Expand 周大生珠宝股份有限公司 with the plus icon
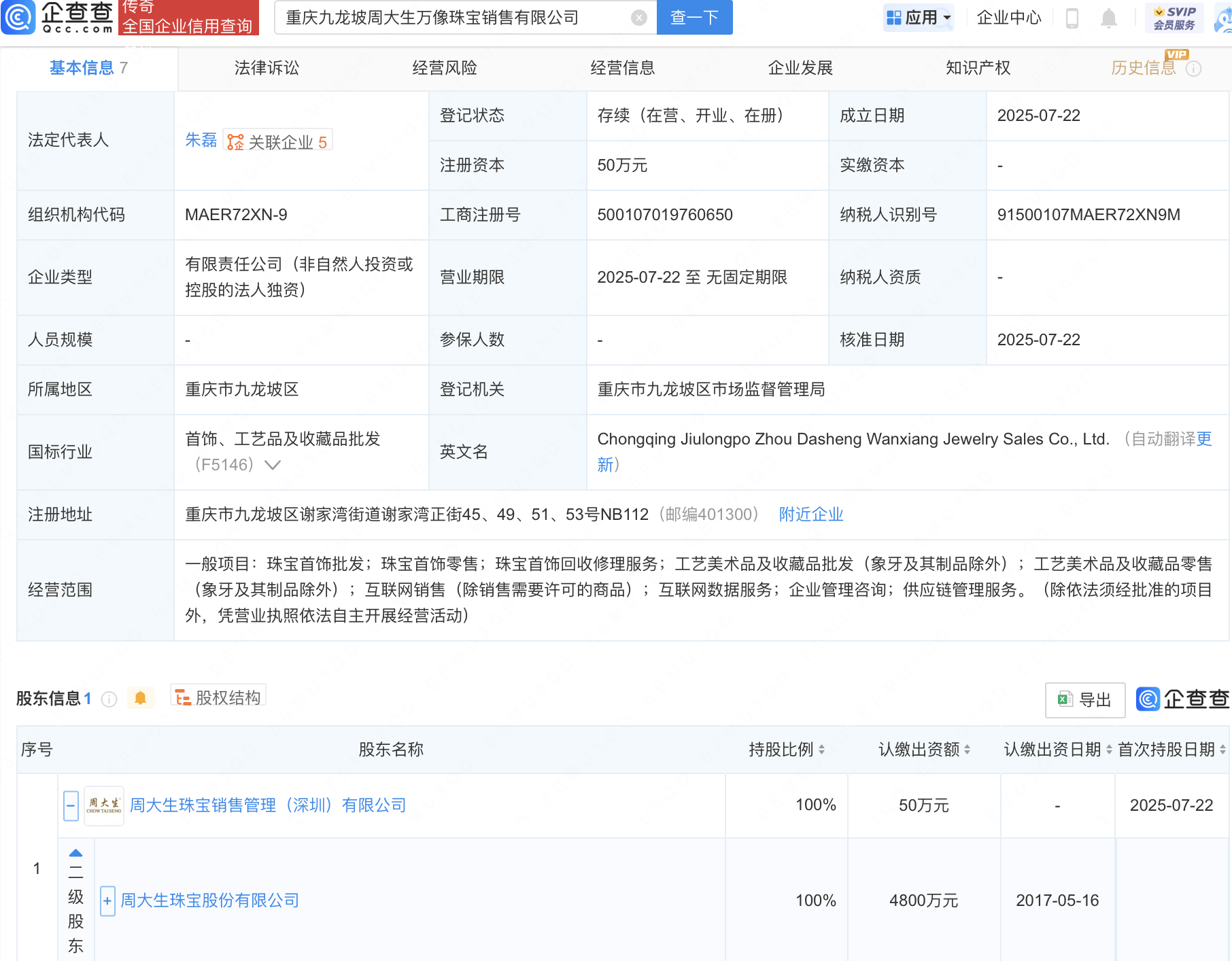 (x=107, y=901)
